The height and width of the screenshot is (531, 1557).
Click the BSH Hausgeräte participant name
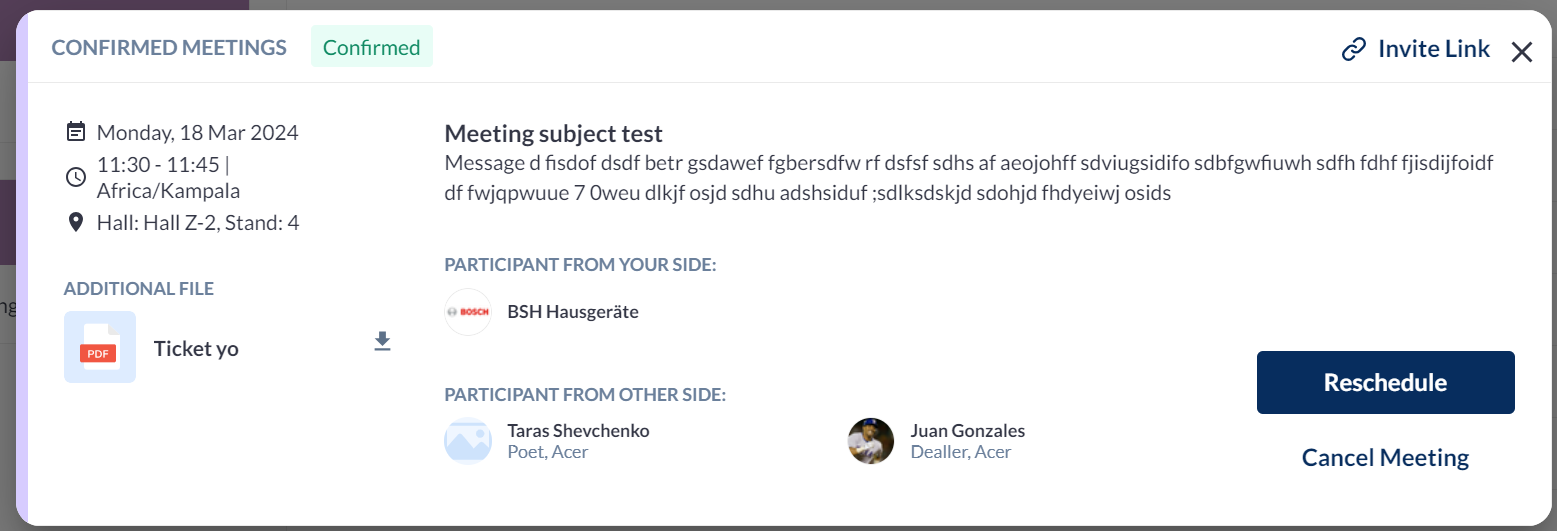[x=573, y=312]
